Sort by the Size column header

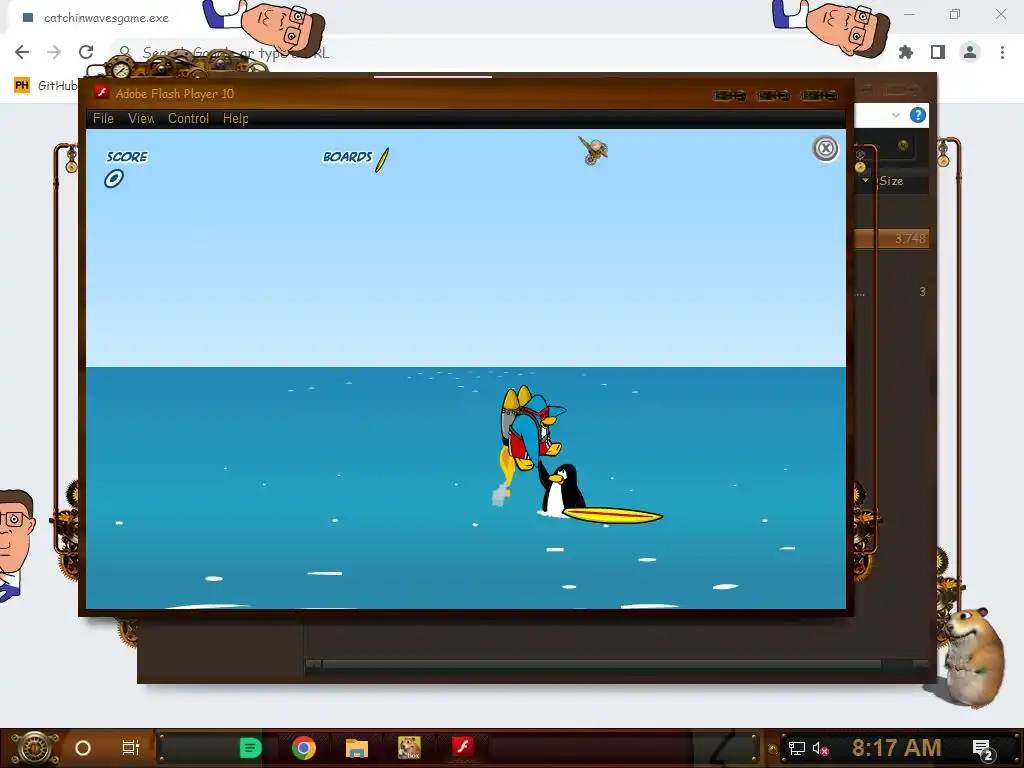(891, 181)
